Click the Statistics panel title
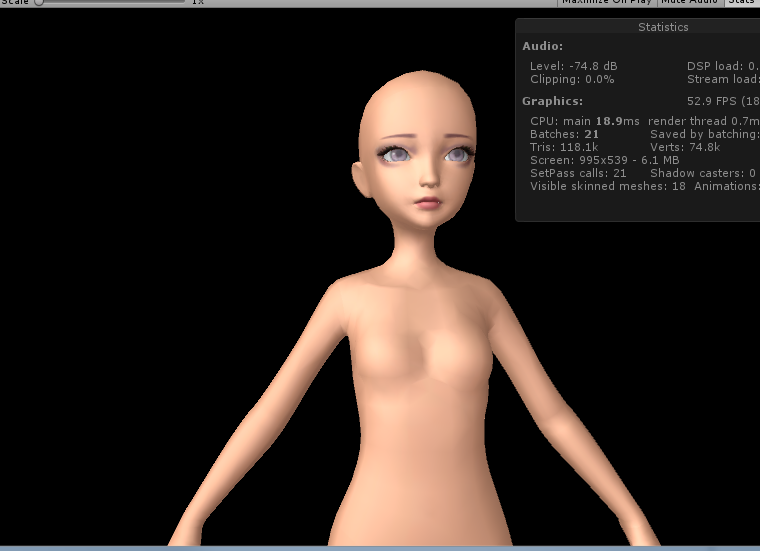Image resolution: width=760 pixels, height=551 pixels. (x=663, y=27)
